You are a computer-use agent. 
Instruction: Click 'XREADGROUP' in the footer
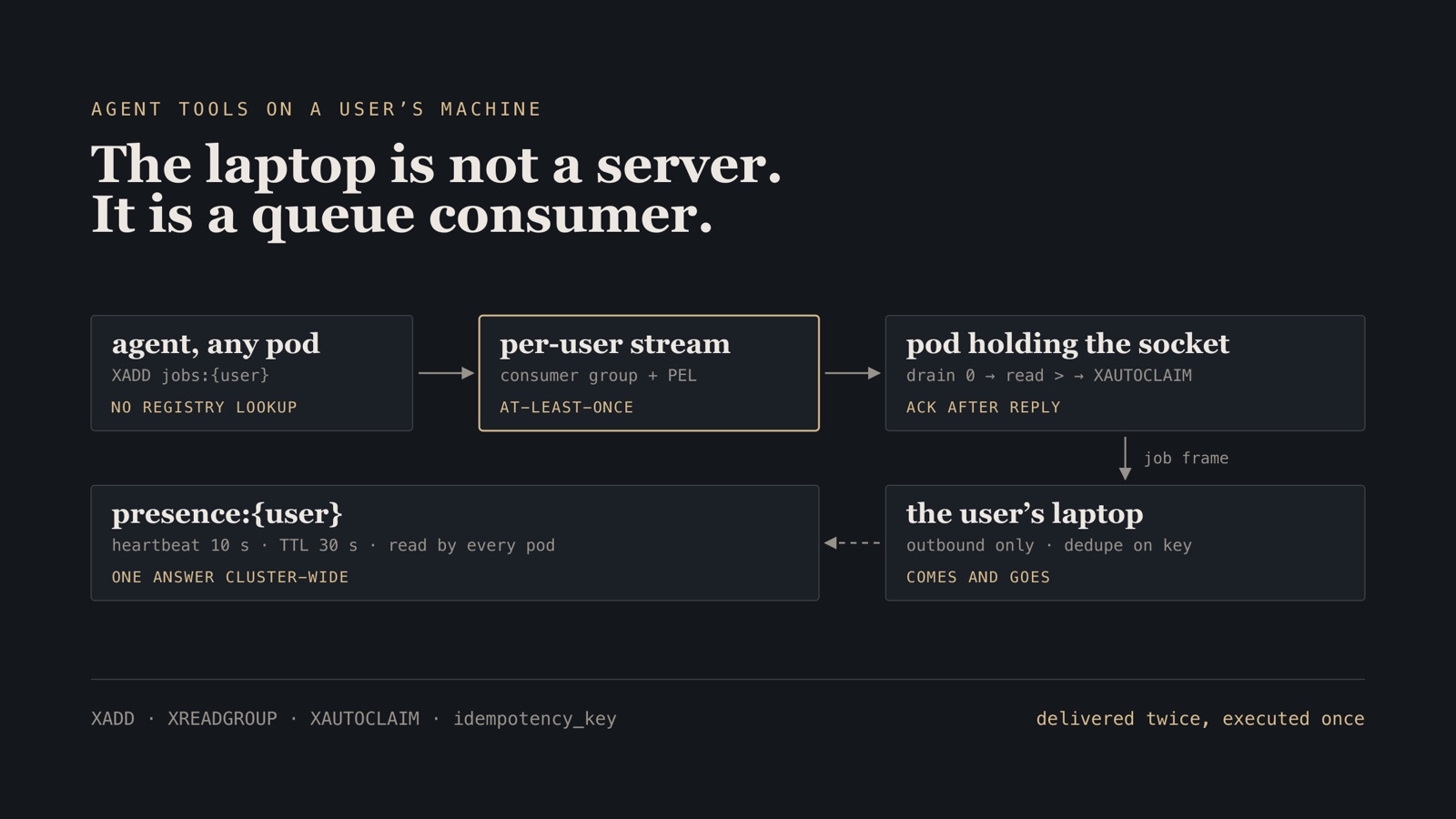click(222, 719)
